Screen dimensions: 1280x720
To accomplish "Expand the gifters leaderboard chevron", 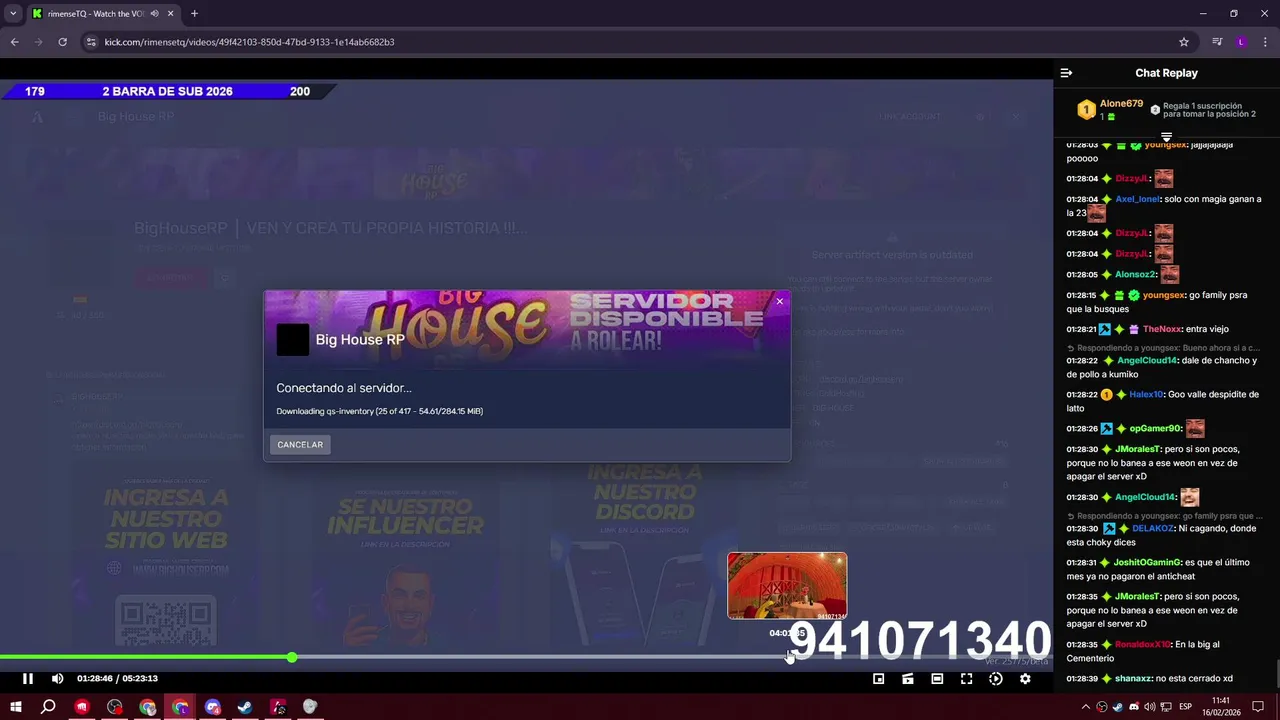I will click(x=1166, y=136).
